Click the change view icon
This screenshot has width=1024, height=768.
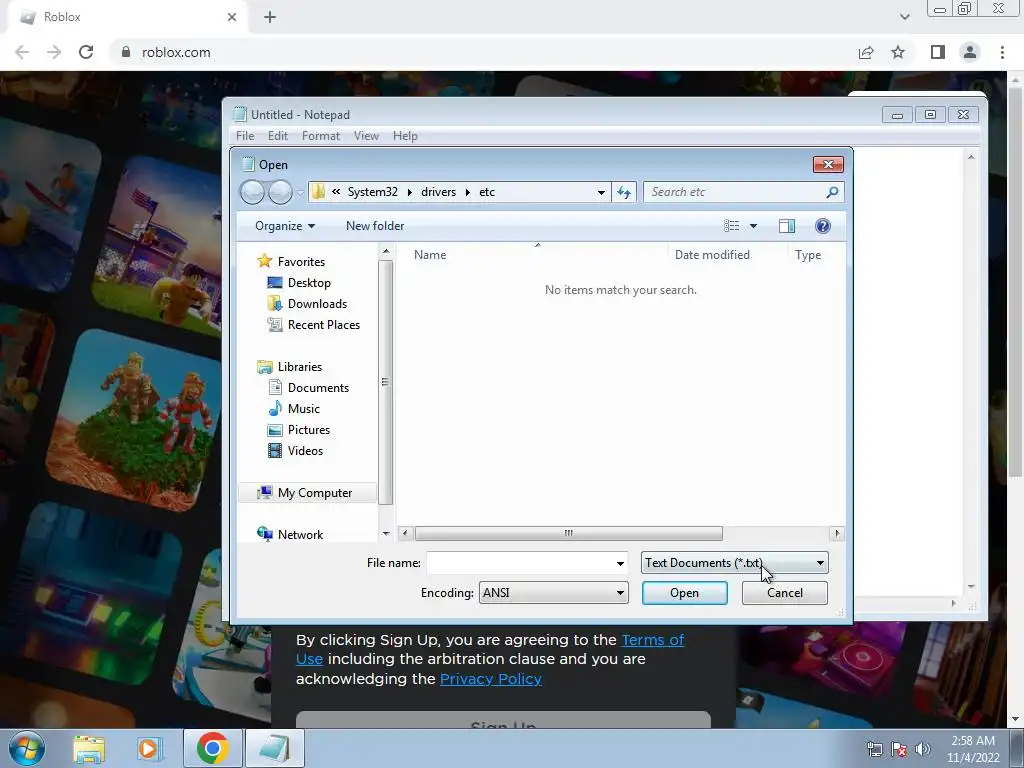731,226
